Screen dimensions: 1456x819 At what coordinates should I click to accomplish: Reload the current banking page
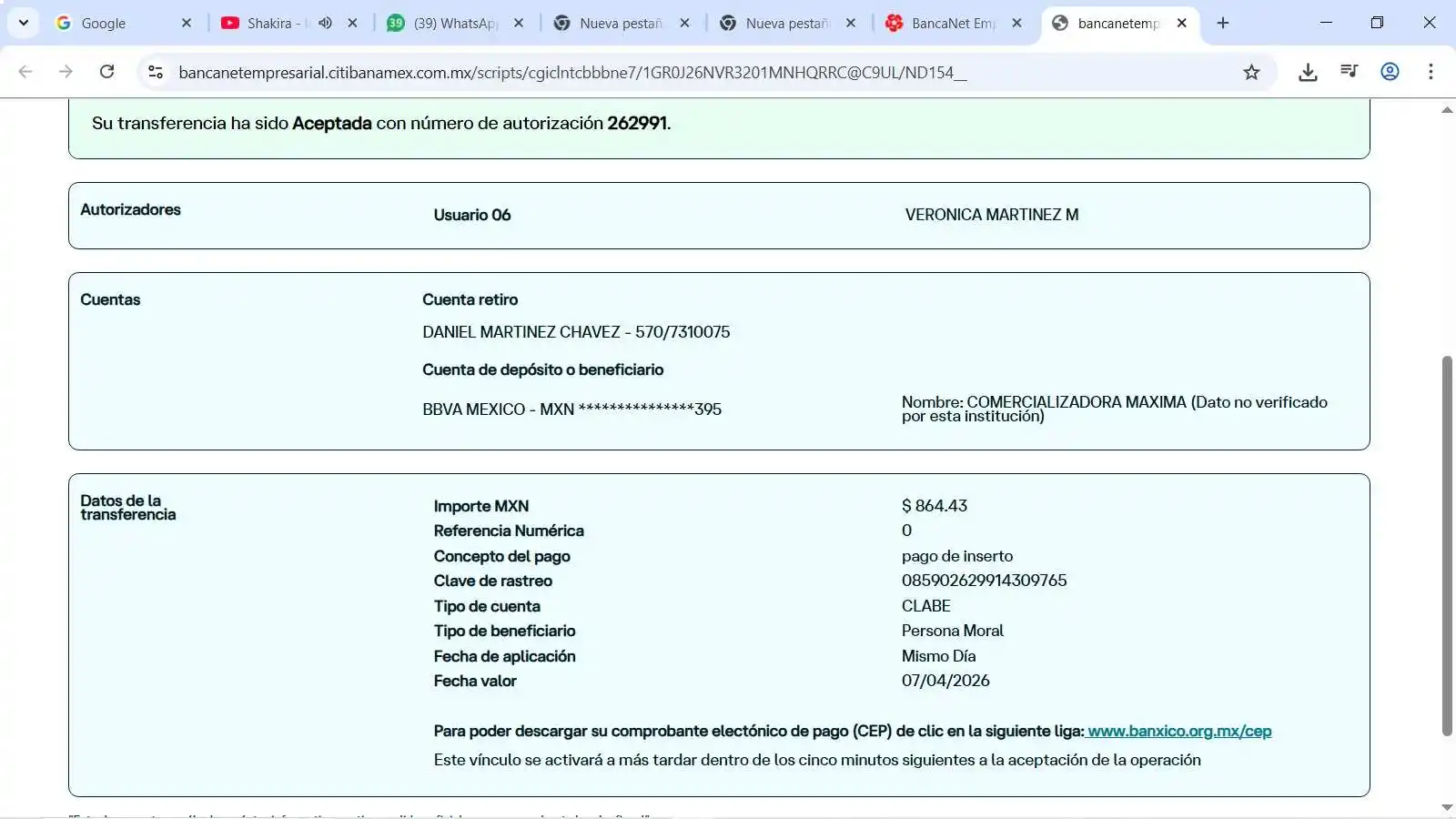coord(106,72)
